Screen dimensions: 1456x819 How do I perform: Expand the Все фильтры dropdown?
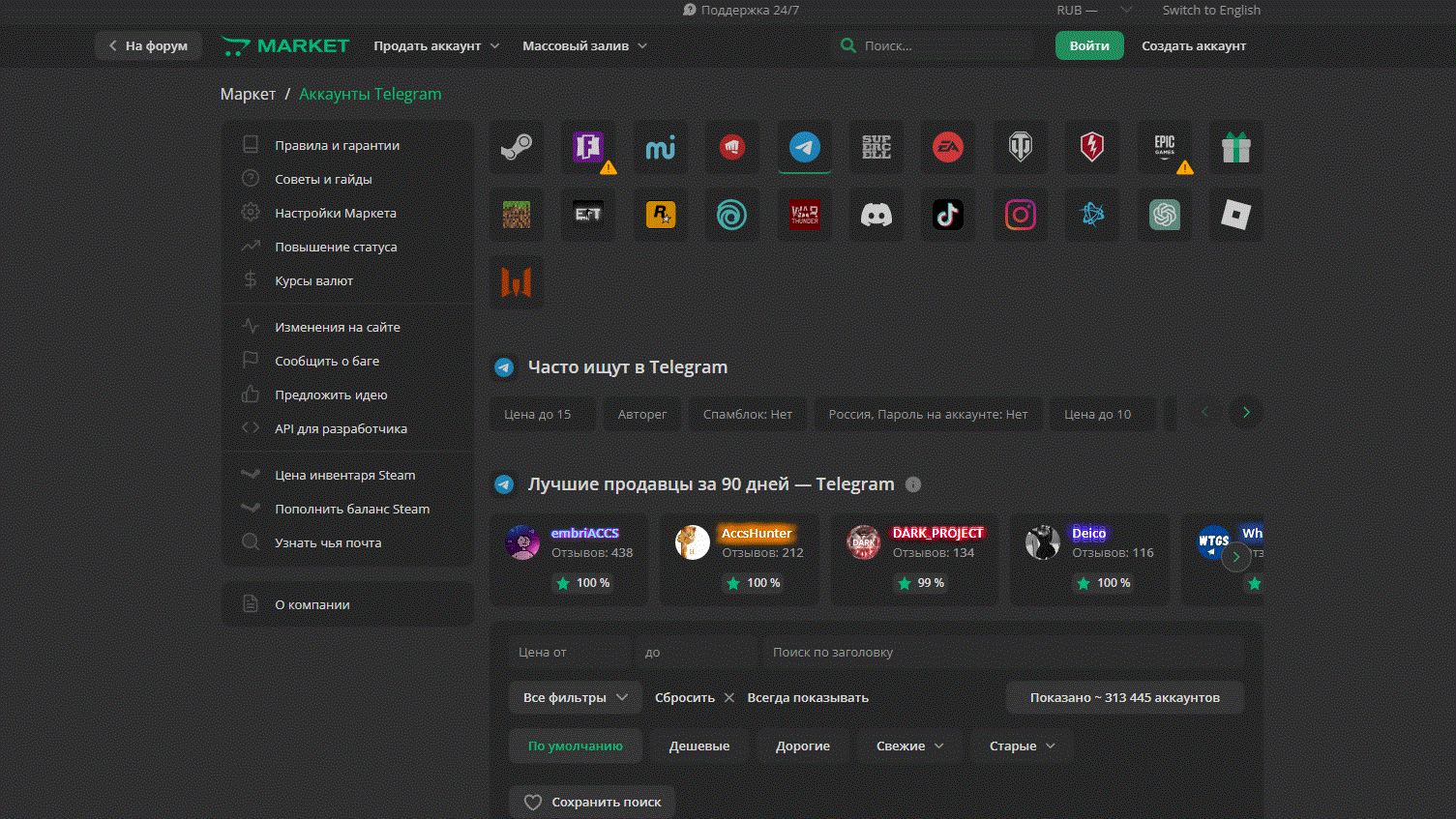click(576, 697)
